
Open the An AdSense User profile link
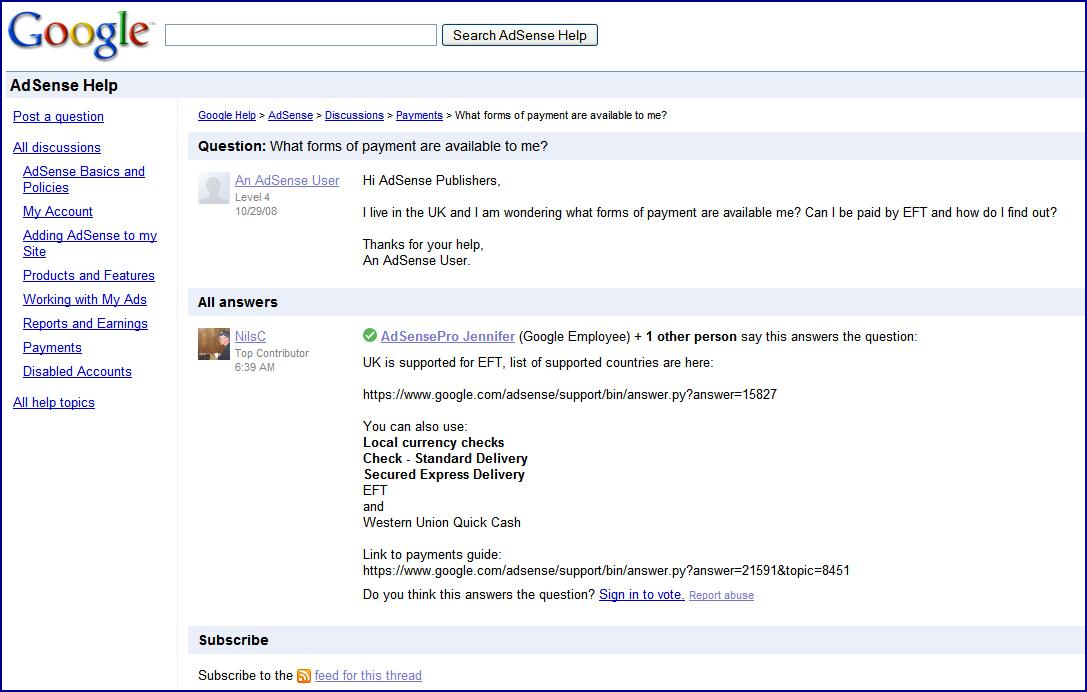click(x=287, y=180)
